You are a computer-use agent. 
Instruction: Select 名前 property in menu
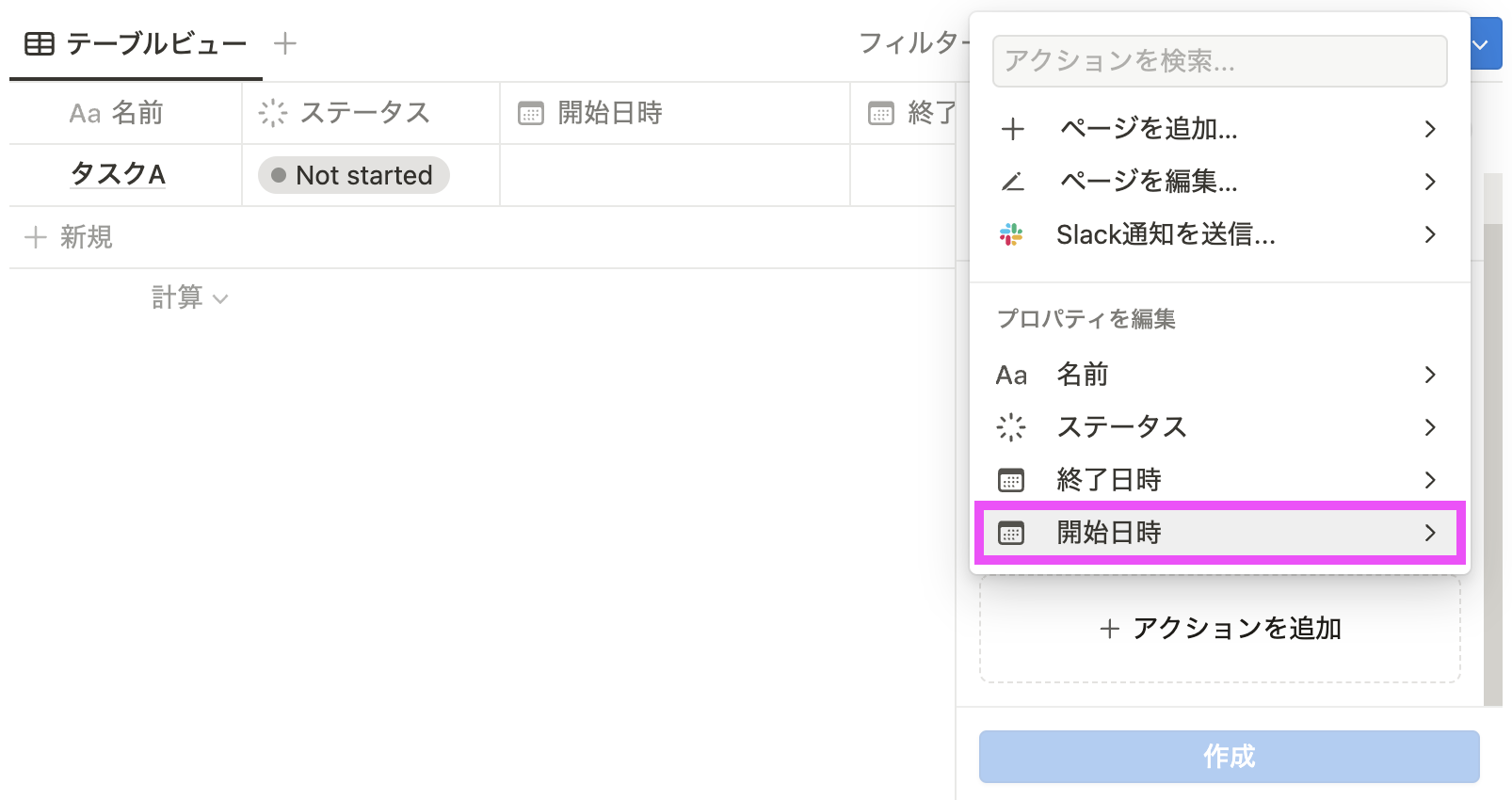click(x=1219, y=375)
